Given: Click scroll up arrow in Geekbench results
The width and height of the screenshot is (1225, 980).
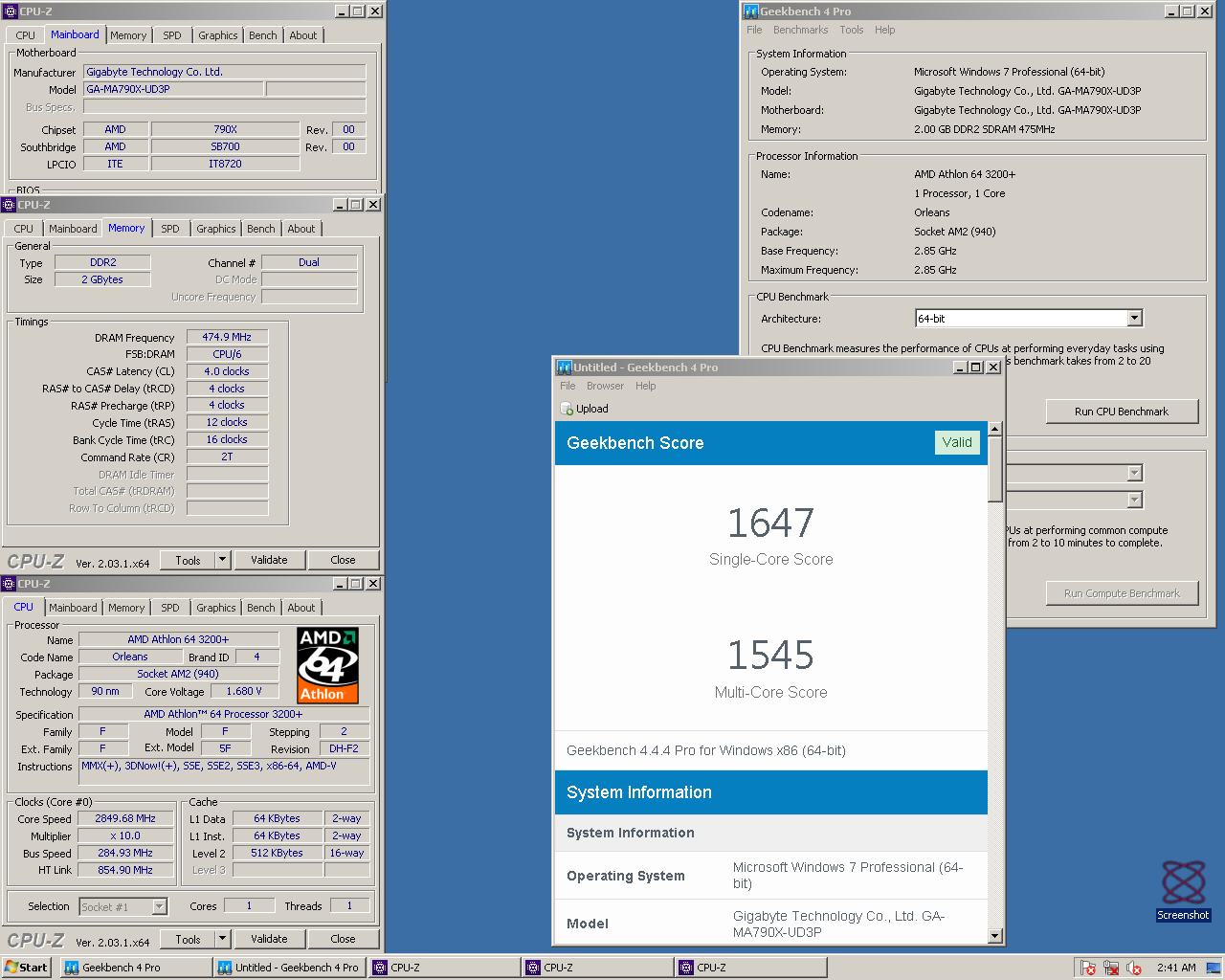Looking at the screenshot, I should coord(995,429).
